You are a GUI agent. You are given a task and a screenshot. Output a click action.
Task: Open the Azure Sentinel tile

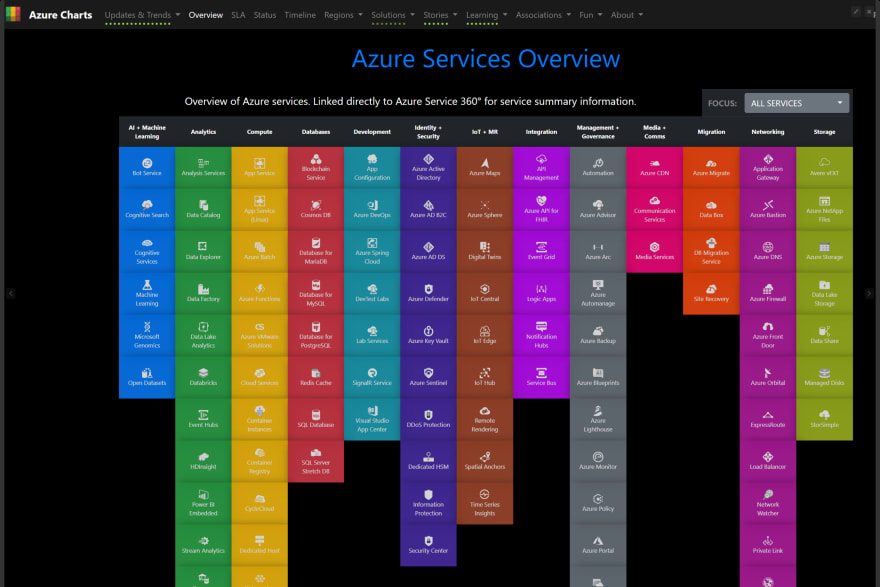click(428, 377)
